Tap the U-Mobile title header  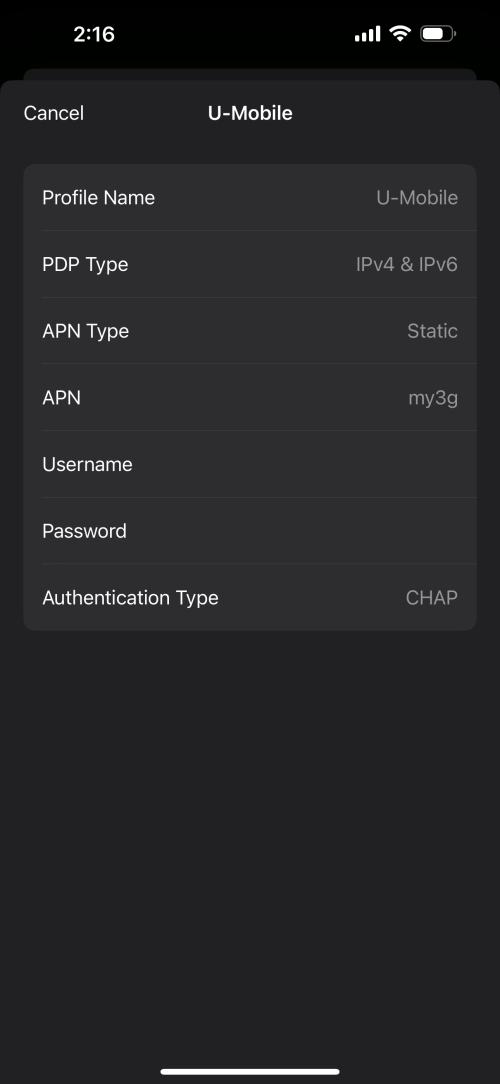pyautogui.click(x=250, y=113)
